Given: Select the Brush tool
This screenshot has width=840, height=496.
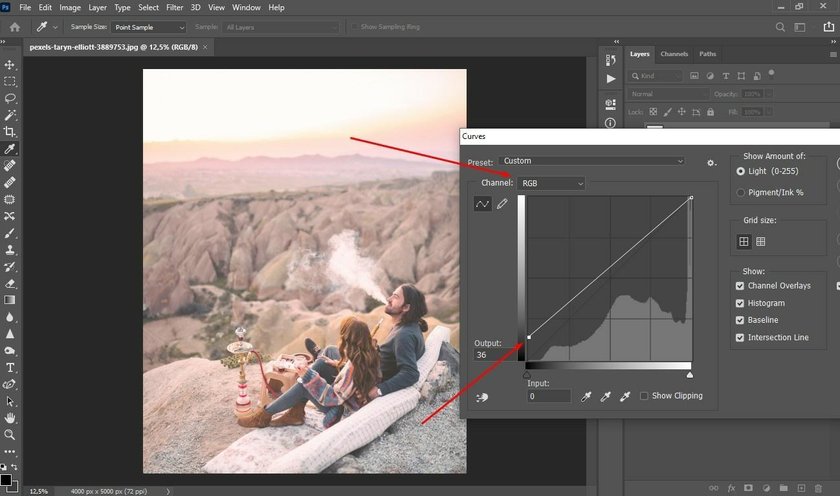Looking at the screenshot, I should coord(10,233).
